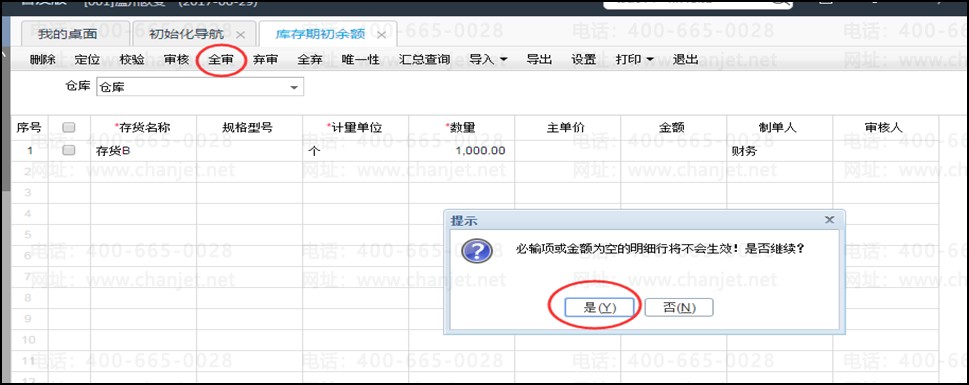
Task: Open 汇总查询 from the toolbar
Action: click(x=424, y=60)
